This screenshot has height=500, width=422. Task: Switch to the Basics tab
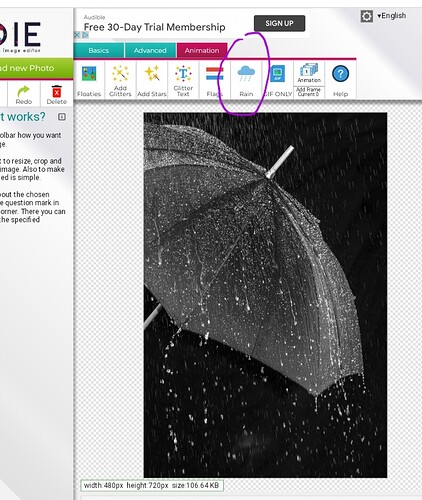[x=99, y=50]
